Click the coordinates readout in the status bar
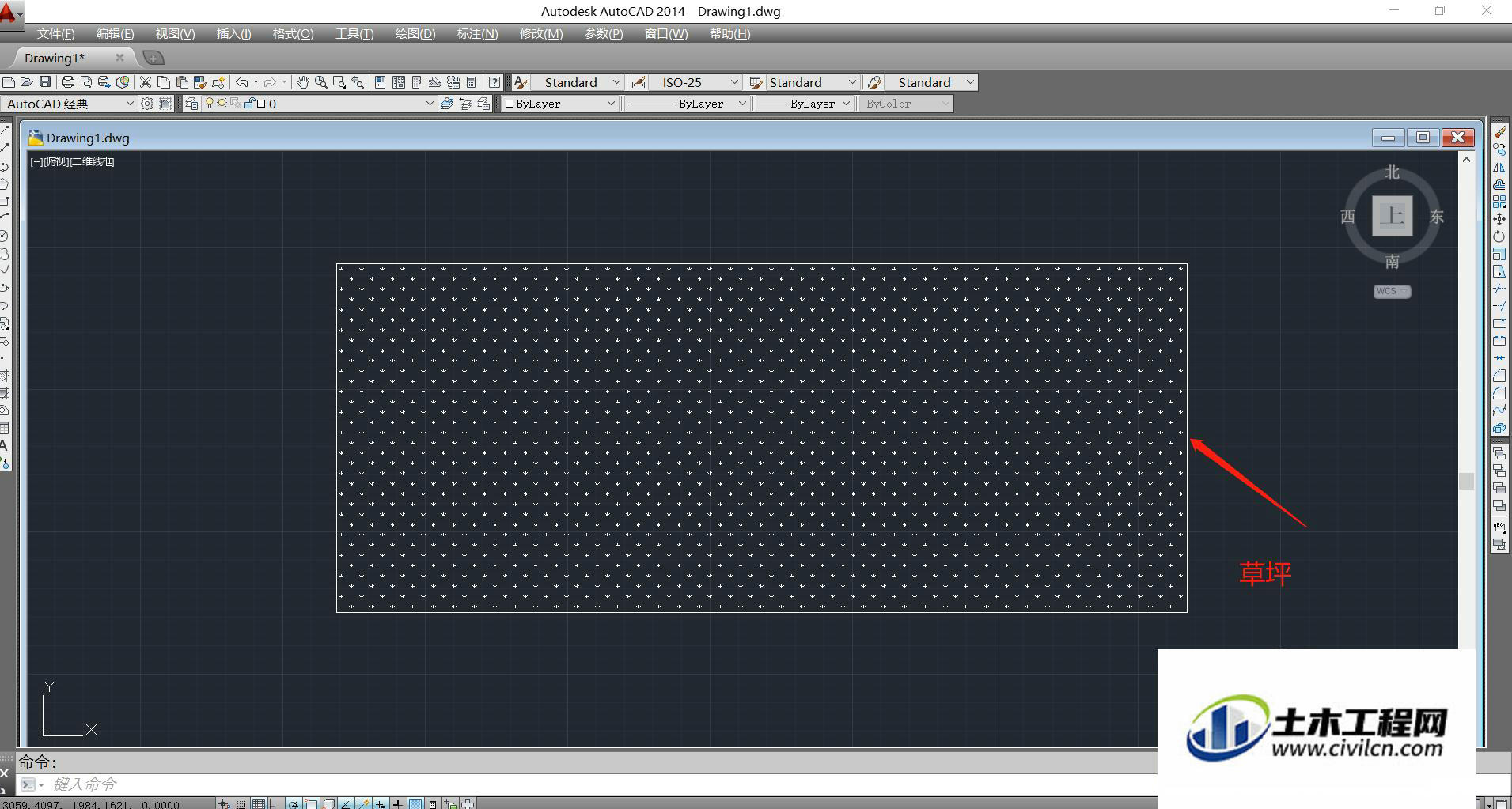1512x809 pixels. [x=91, y=804]
